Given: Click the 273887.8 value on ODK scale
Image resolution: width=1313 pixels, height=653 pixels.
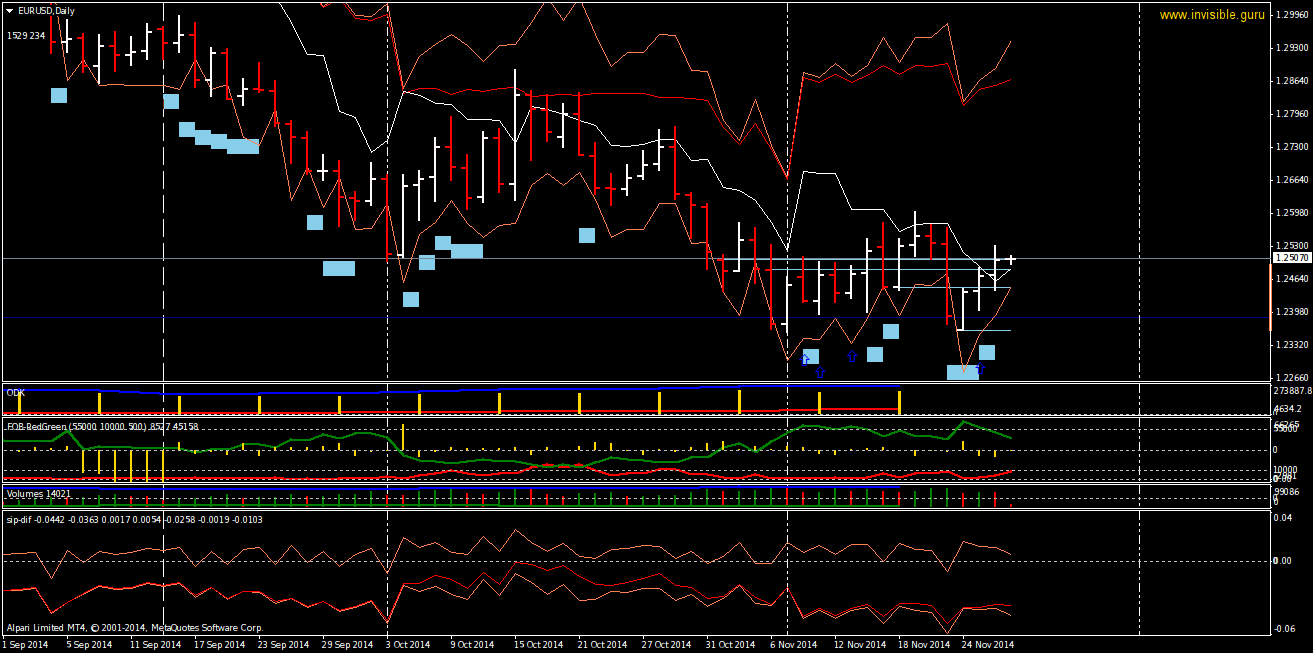Looking at the screenshot, I should [x=1291, y=390].
